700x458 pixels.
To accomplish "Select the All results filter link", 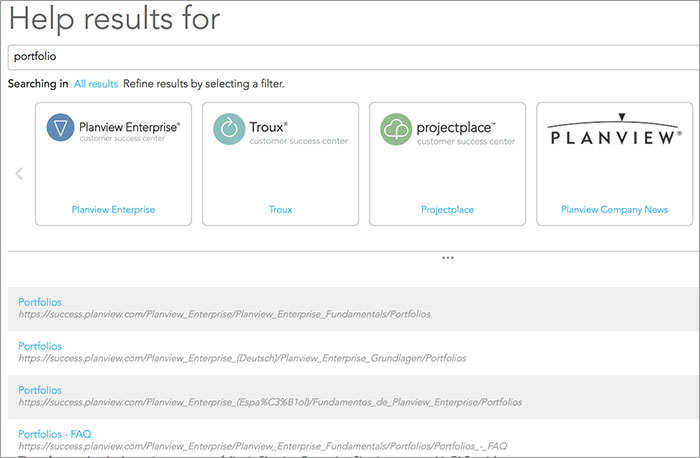I will coord(96,84).
